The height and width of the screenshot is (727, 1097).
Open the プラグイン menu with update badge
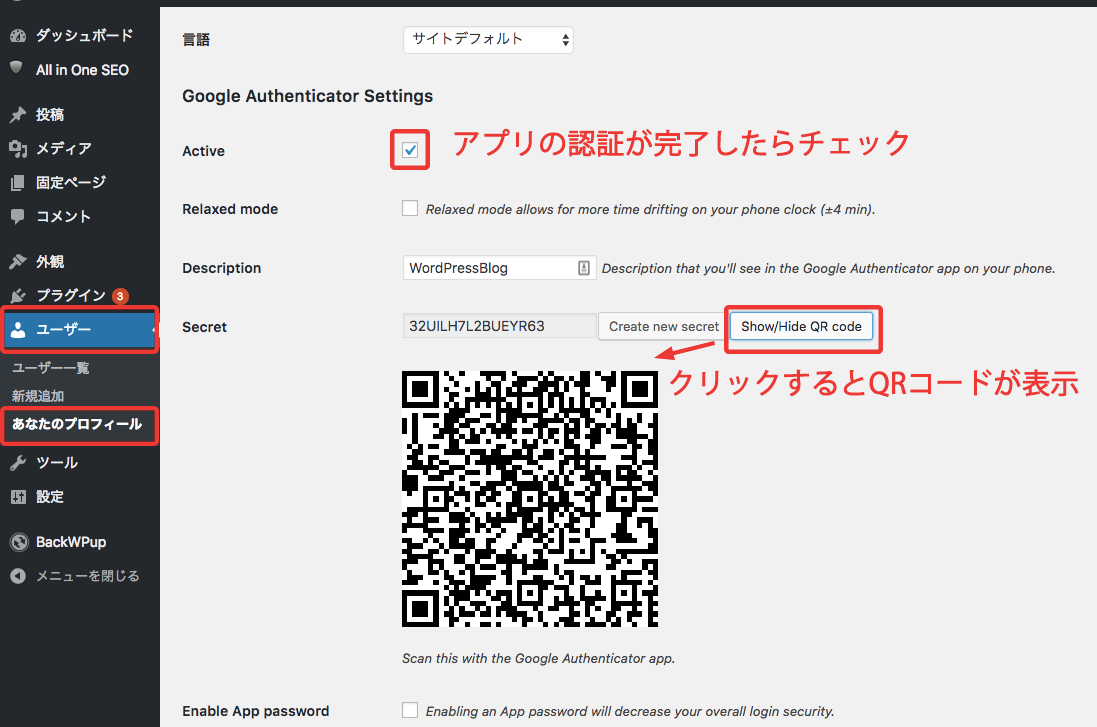point(70,295)
